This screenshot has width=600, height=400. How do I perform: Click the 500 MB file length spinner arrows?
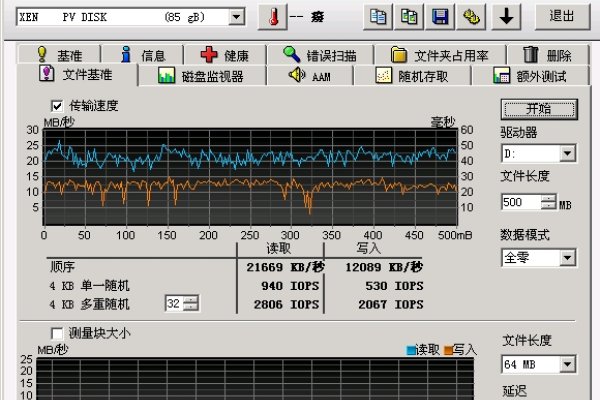point(548,202)
